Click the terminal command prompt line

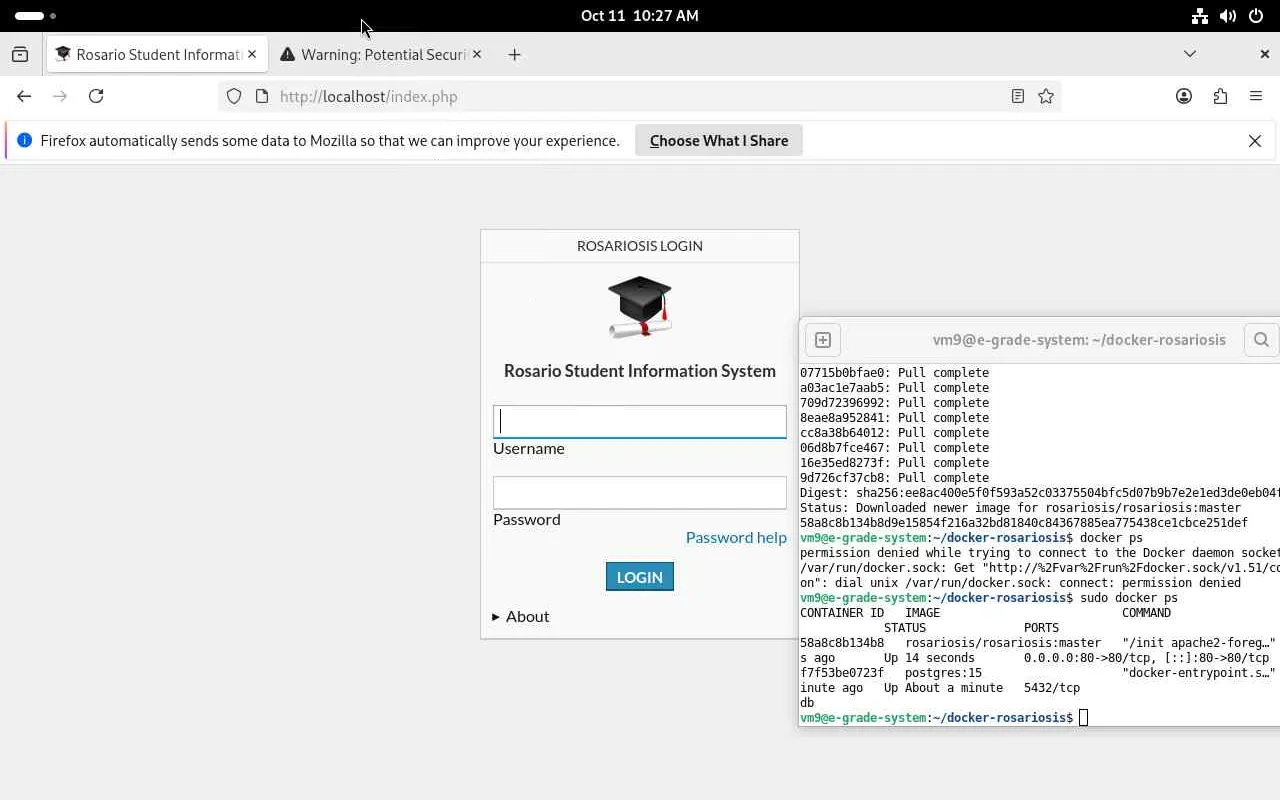(x=944, y=718)
